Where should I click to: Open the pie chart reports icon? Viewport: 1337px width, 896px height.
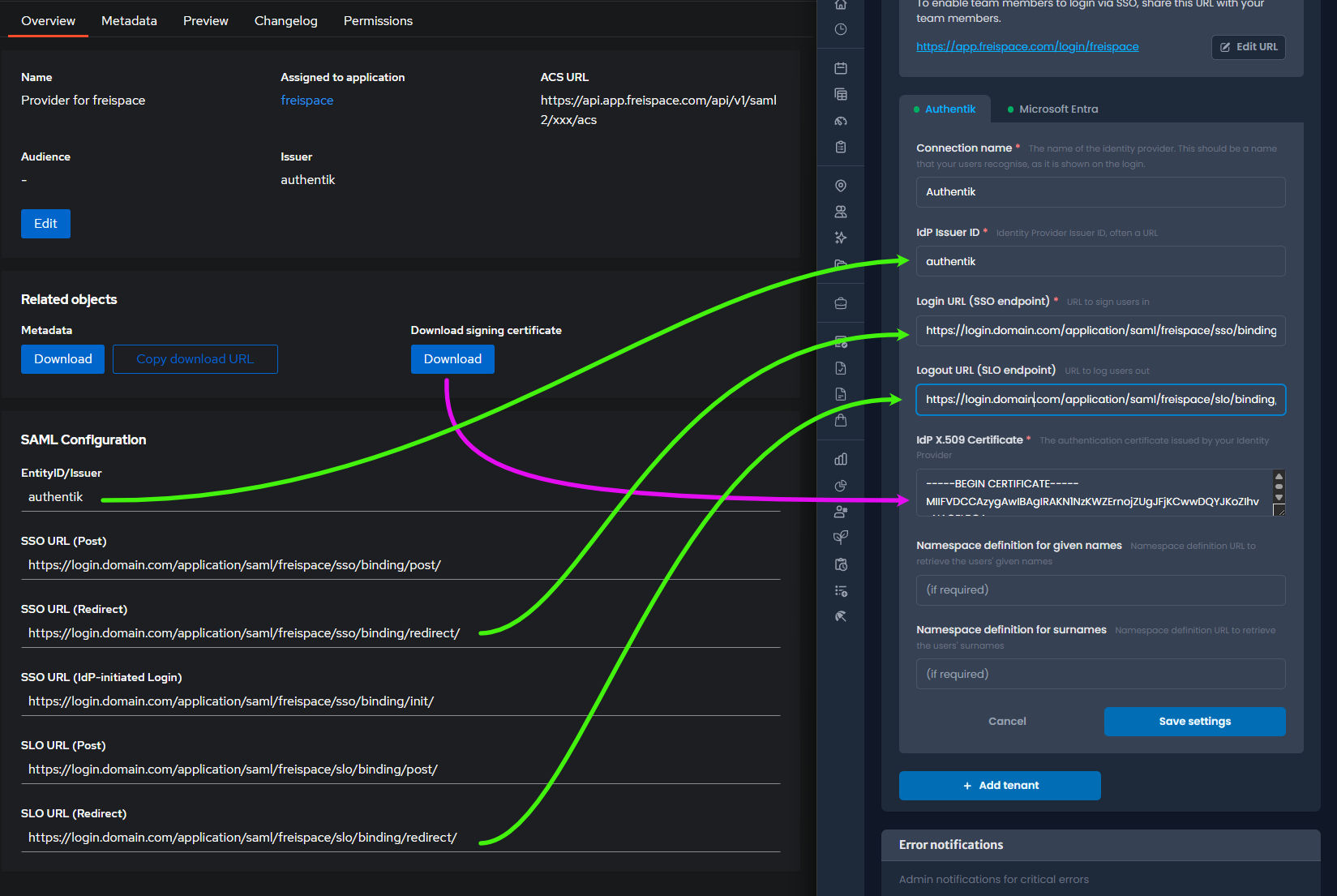pos(841,485)
